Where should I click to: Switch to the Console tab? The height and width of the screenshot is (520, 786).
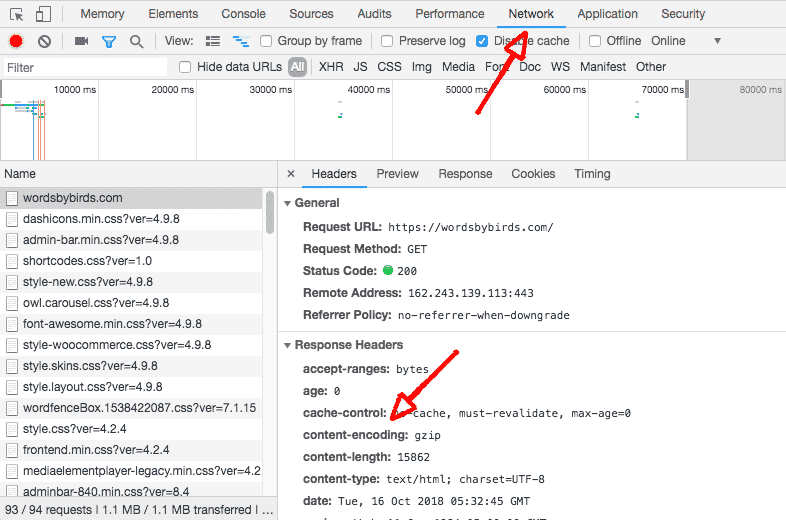[243, 14]
